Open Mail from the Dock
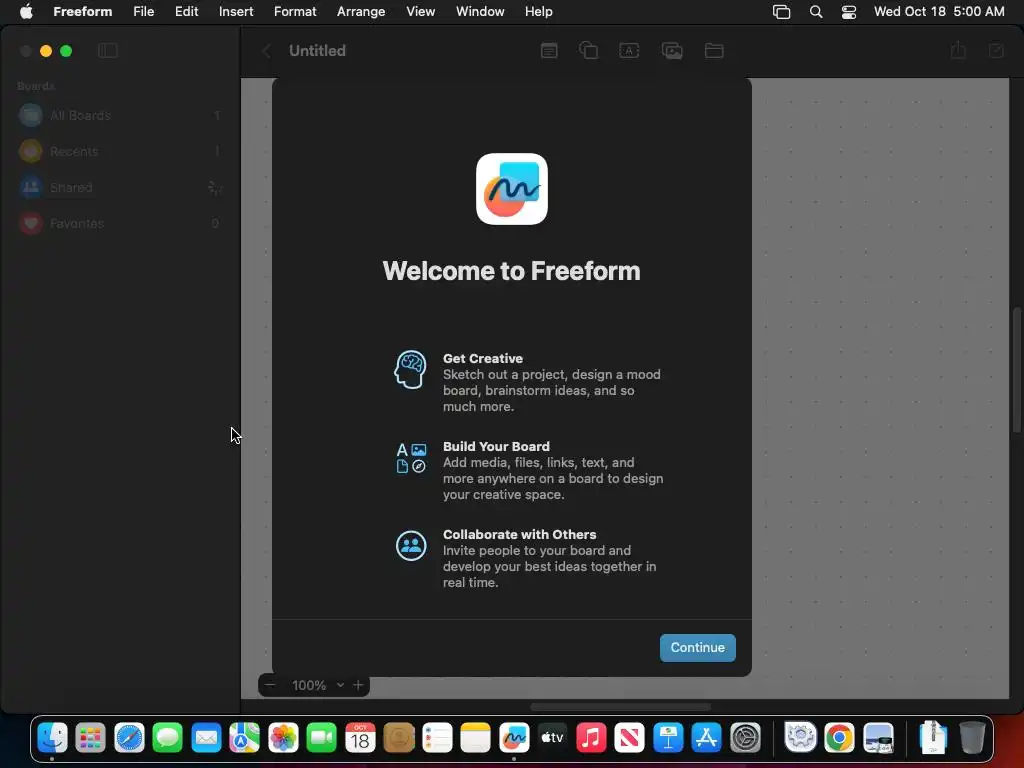 206,738
